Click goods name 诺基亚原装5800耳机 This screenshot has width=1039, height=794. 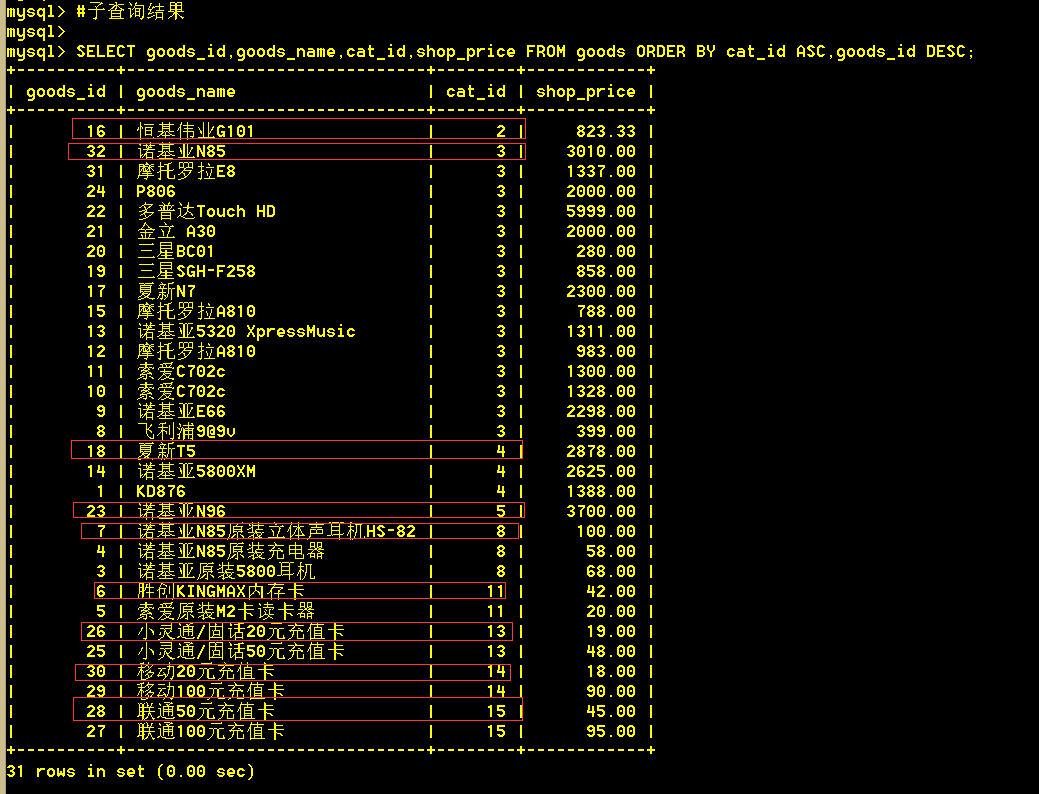point(226,571)
